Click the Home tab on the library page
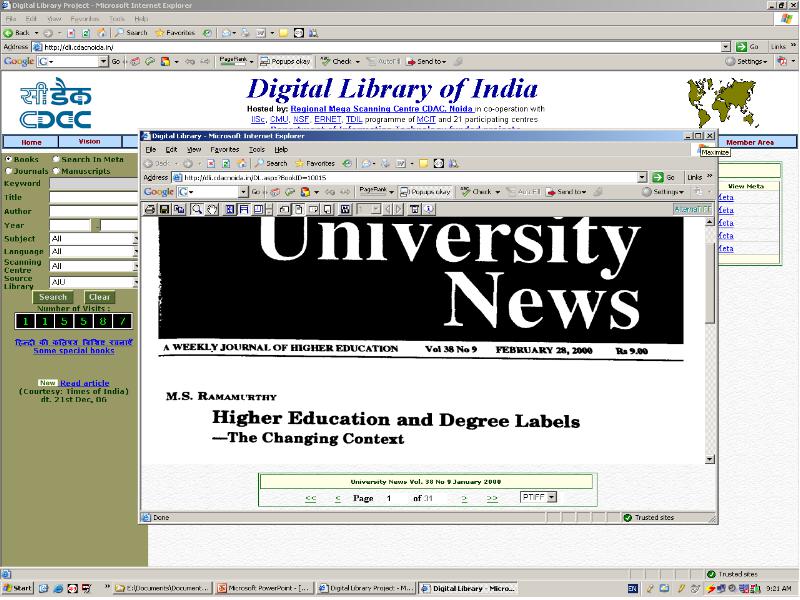 (x=31, y=142)
